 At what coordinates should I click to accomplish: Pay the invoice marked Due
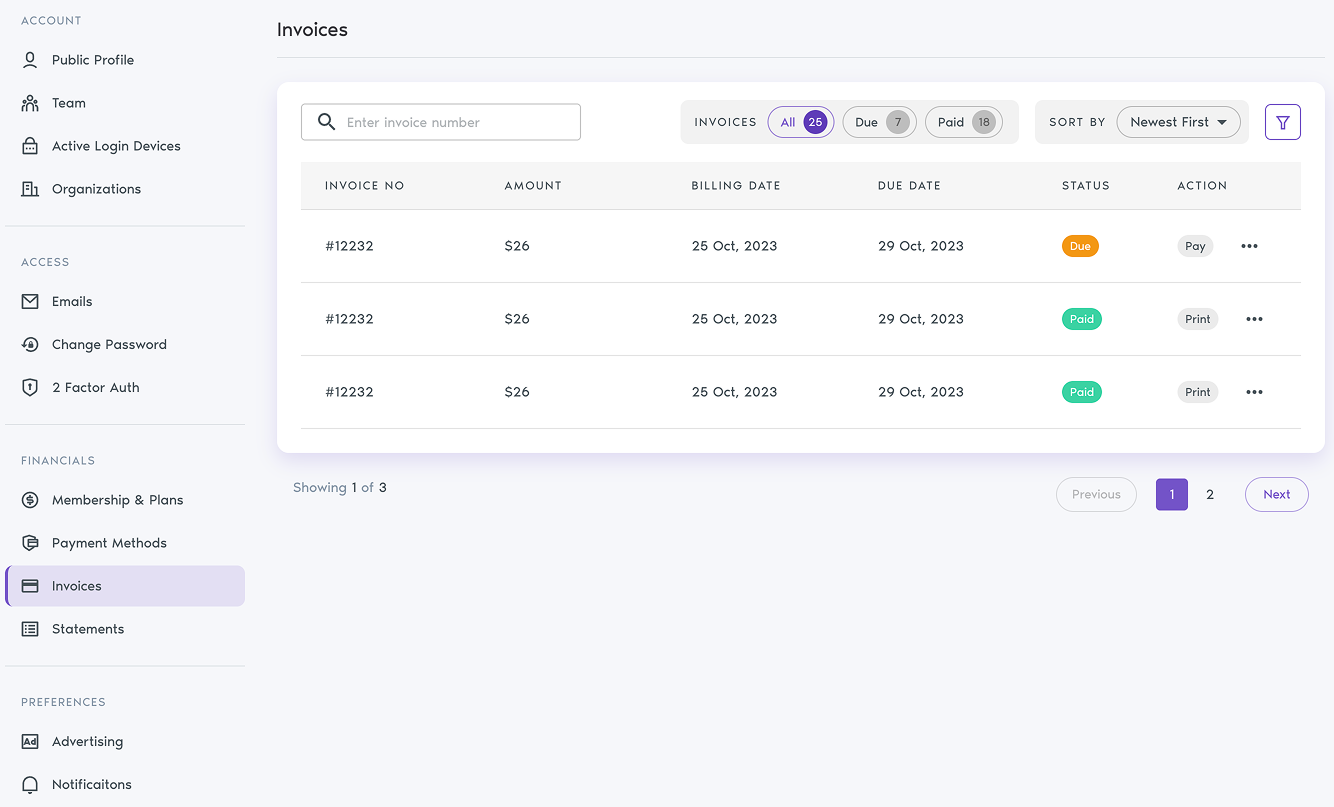(x=1195, y=245)
